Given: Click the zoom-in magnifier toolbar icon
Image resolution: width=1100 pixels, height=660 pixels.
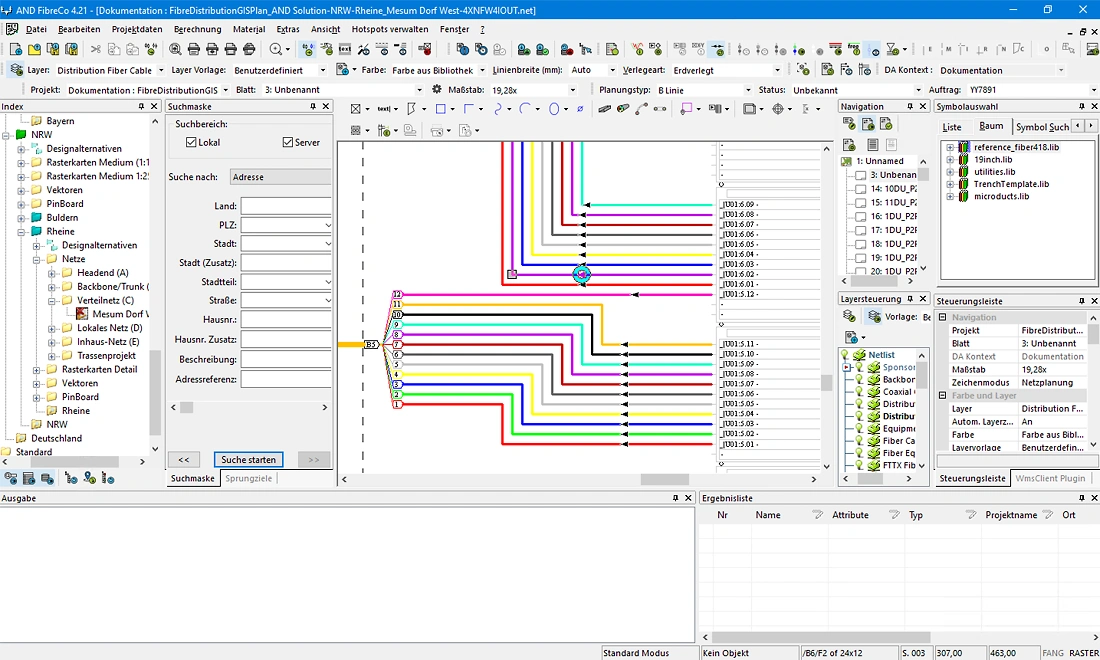Looking at the screenshot, I should tap(175, 49).
